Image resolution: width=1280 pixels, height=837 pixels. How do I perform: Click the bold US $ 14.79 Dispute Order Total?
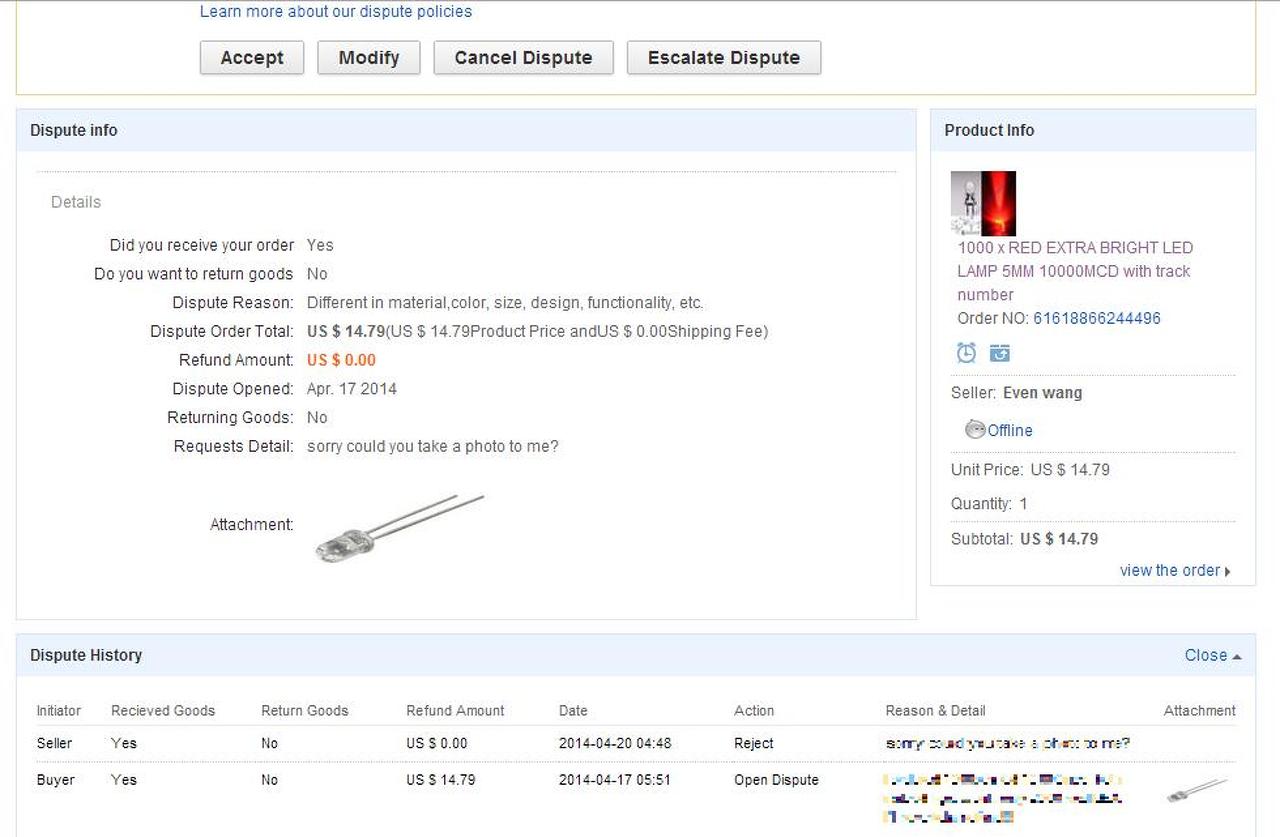coord(346,332)
